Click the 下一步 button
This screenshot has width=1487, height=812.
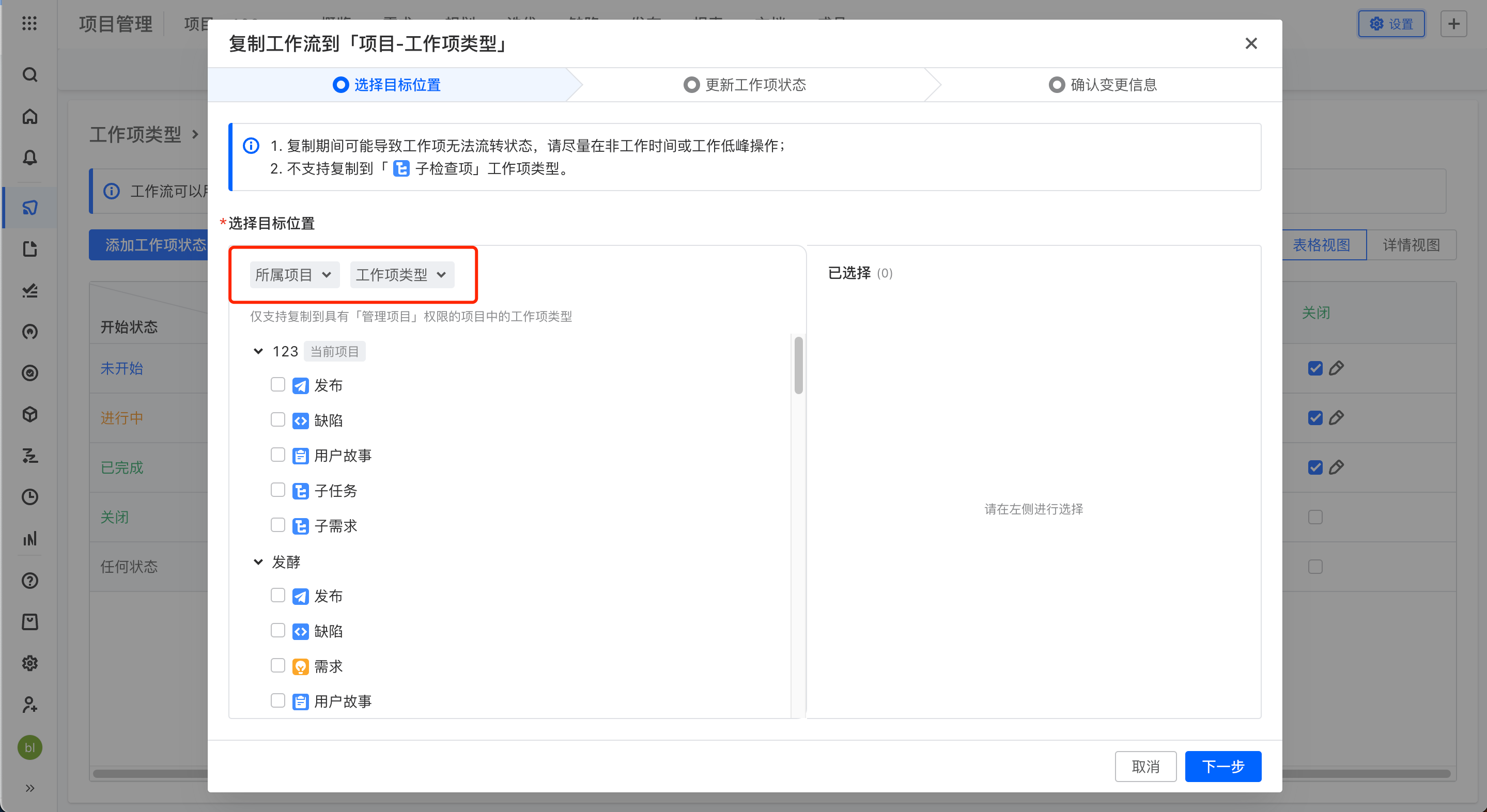[1222, 767]
